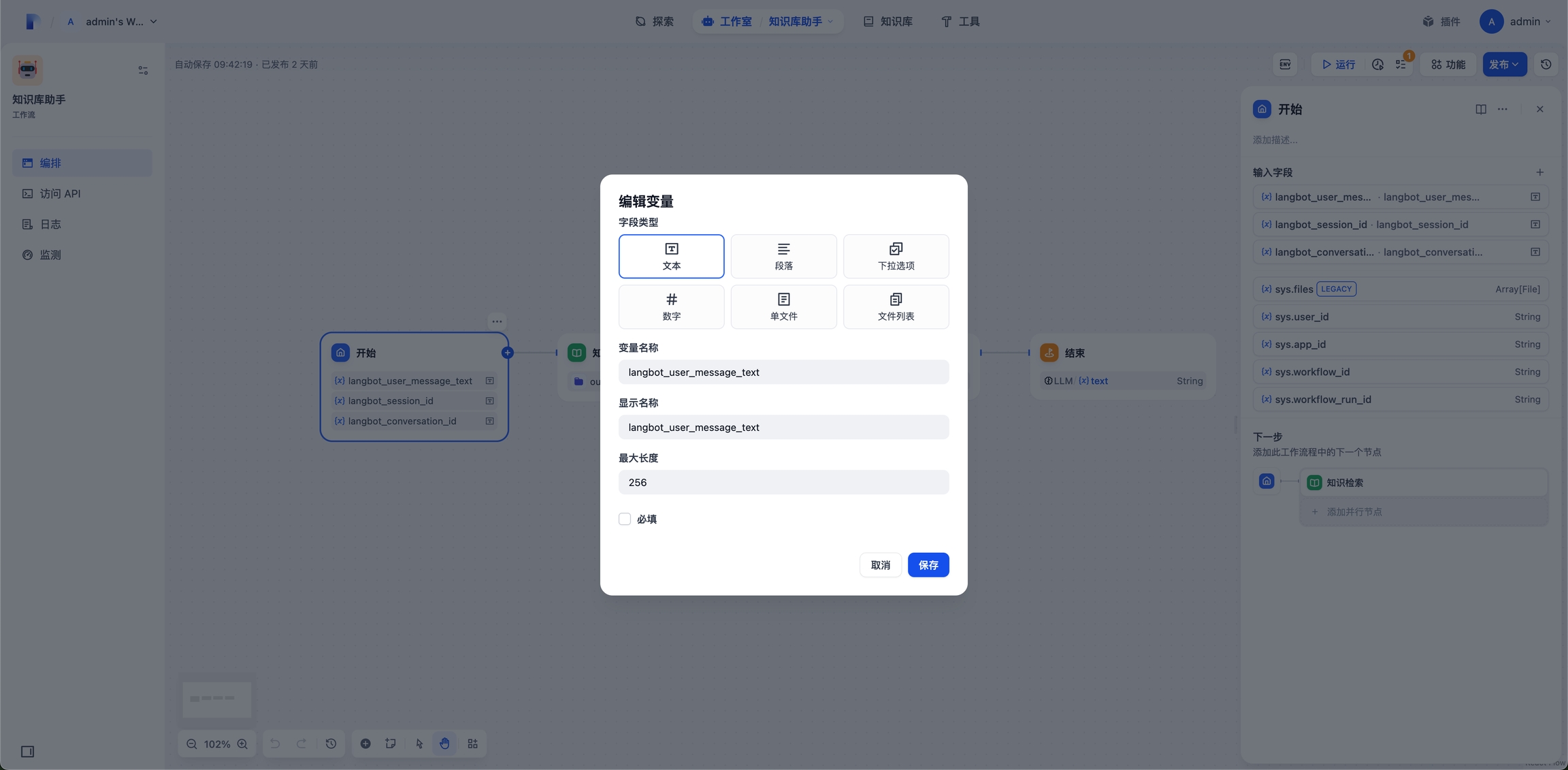Screen dimensions: 1568x770
Task: Go to 访问 API in sidebar
Action: click(x=60, y=193)
